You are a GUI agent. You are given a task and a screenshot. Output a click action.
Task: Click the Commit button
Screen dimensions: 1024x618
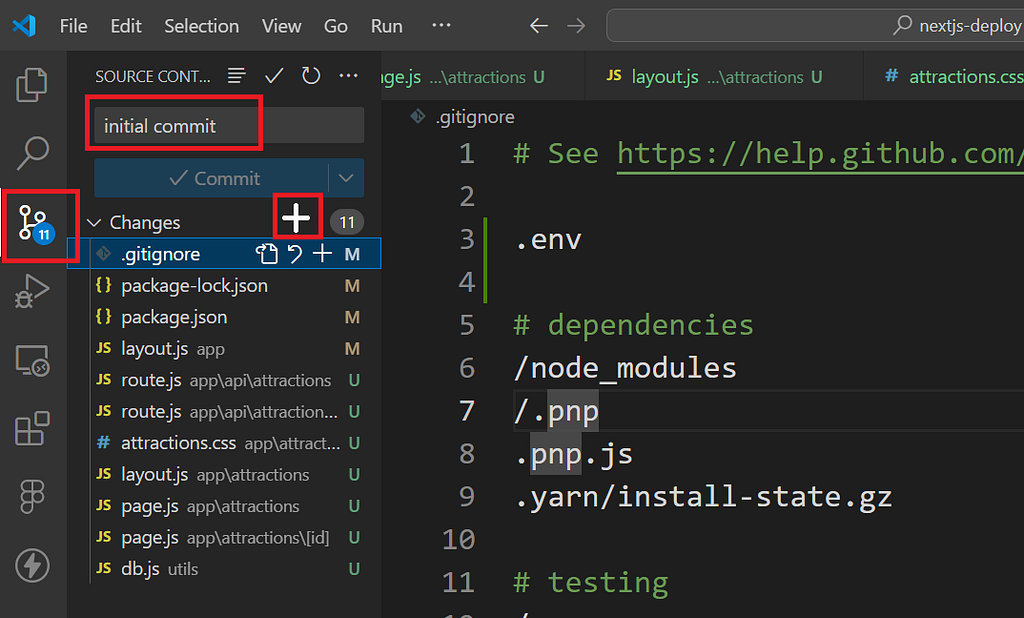click(x=212, y=178)
